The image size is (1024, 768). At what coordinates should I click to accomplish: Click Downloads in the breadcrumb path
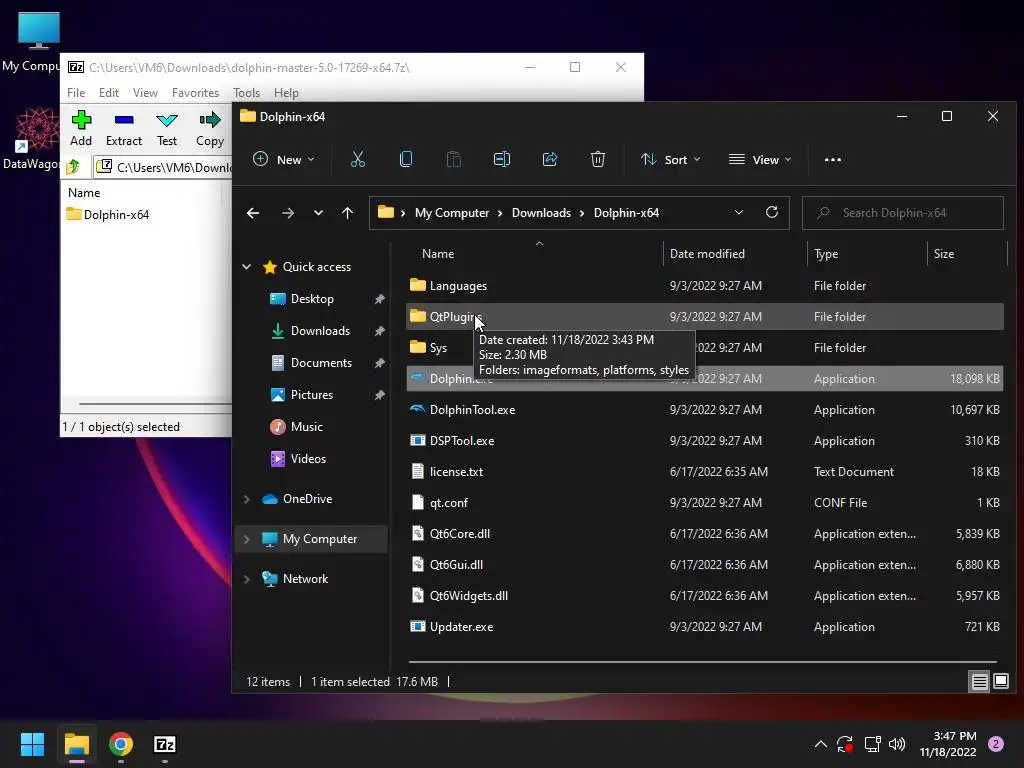pyautogui.click(x=541, y=213)
